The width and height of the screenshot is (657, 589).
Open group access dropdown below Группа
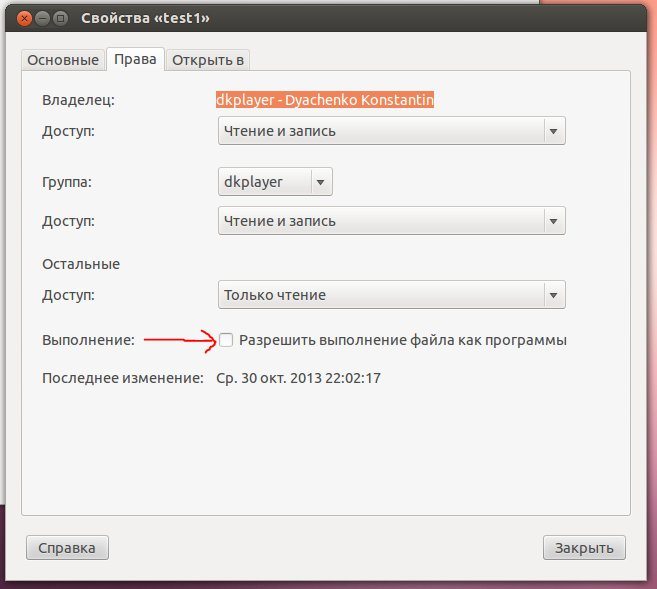391,221
